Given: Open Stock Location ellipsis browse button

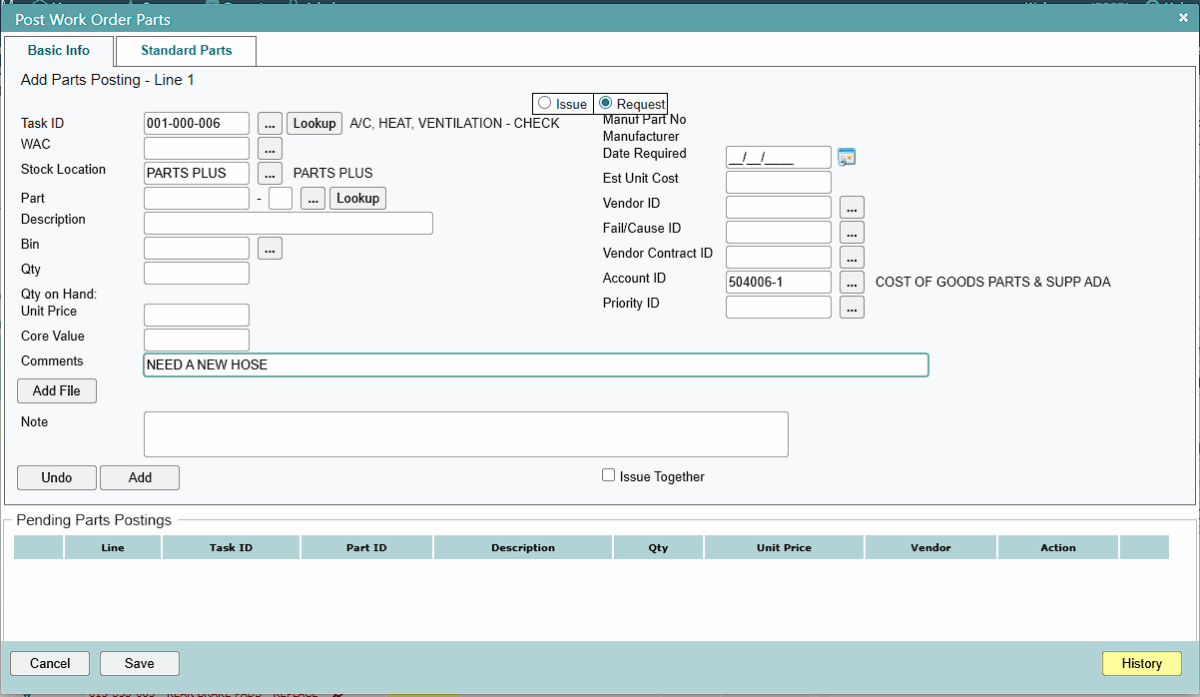Looking at the screenshot, I should [270, 173].
